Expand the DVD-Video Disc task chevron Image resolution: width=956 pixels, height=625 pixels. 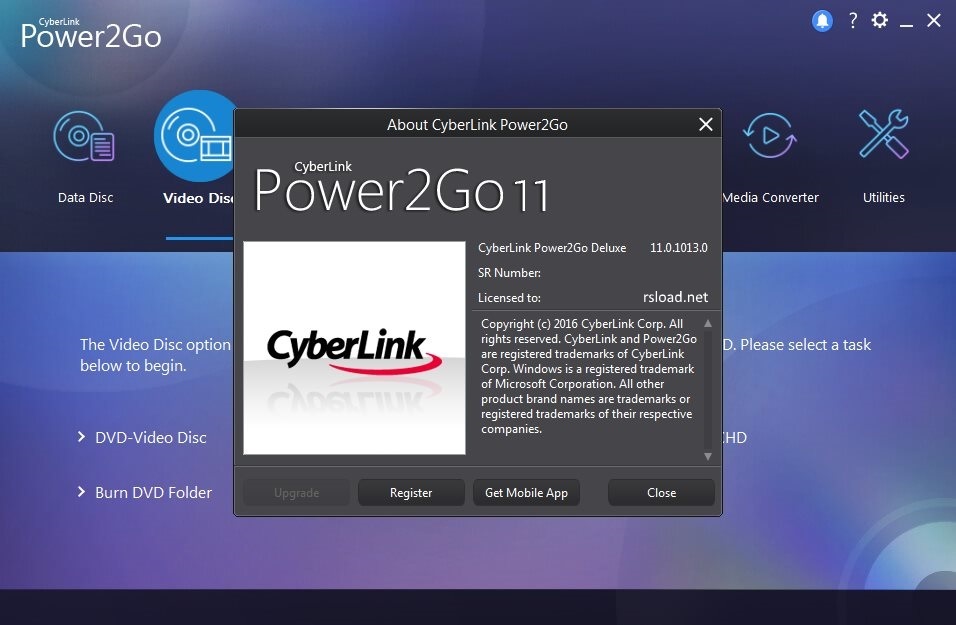(x=82, y=437)
